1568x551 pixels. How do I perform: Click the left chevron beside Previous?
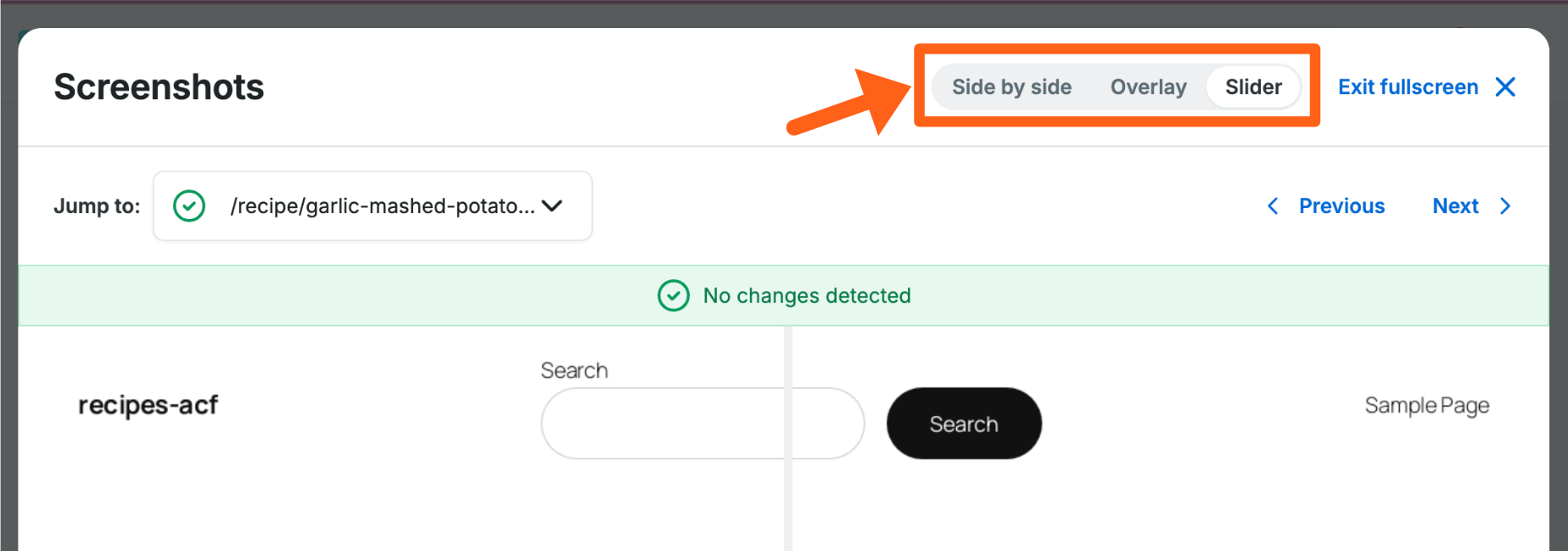pyautogui.click(x=1273, y=206)
